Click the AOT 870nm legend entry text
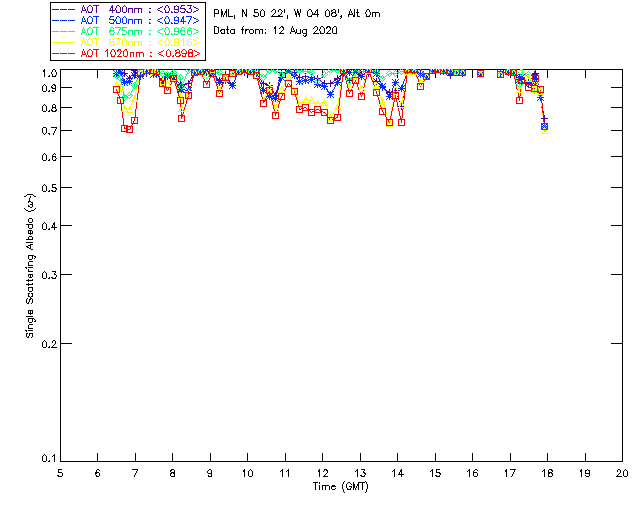640x512 pixels. [x=140, y=42]
